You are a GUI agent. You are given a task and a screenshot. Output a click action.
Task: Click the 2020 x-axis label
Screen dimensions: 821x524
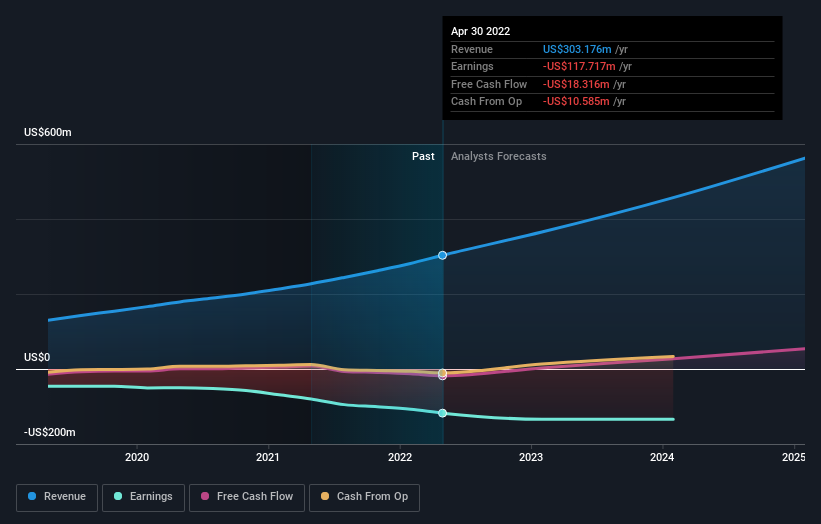137,457
